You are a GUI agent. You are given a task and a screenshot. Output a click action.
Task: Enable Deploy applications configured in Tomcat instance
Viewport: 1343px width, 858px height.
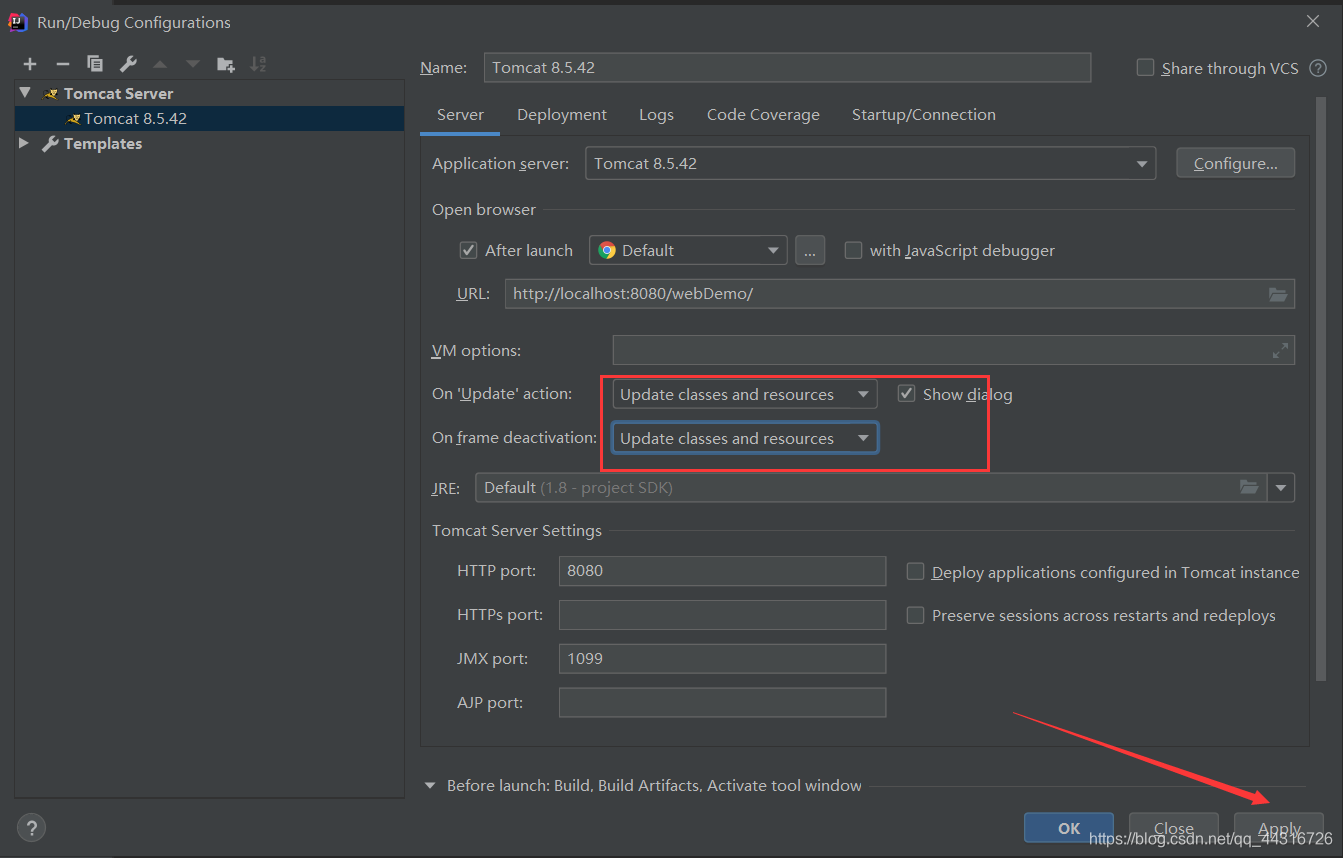(x=915, y=571)
